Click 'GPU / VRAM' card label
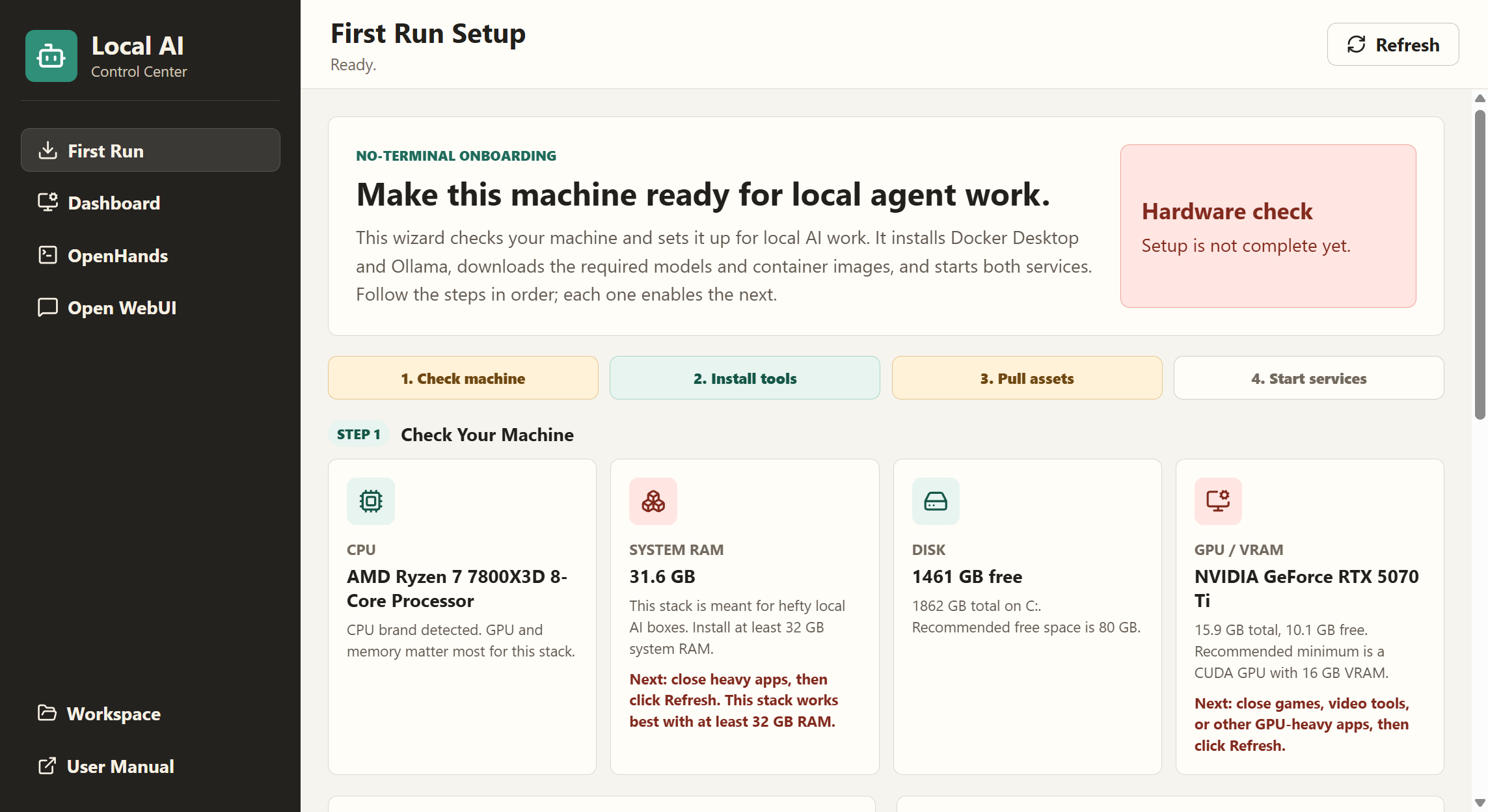 (1239, 550)
